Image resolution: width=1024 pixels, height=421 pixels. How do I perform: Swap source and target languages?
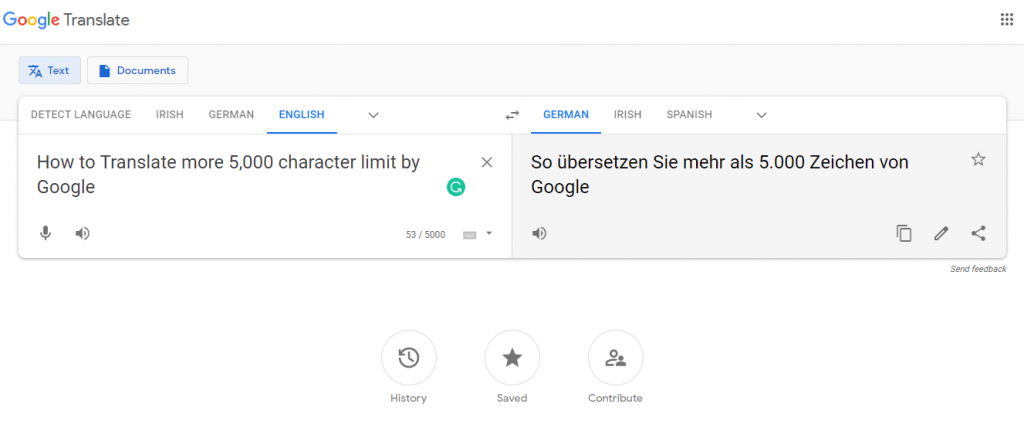[x=512, y=116]
